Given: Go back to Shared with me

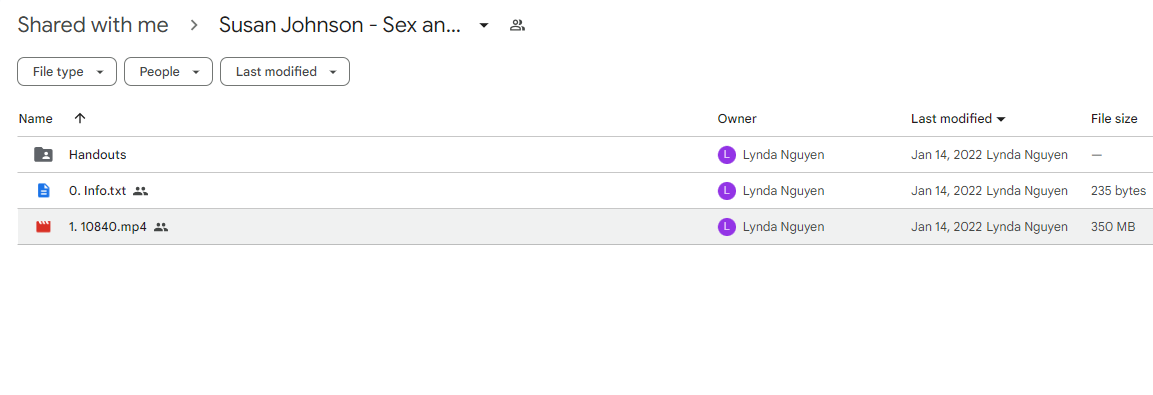Looking at the screenshot, I should [93, 25].
